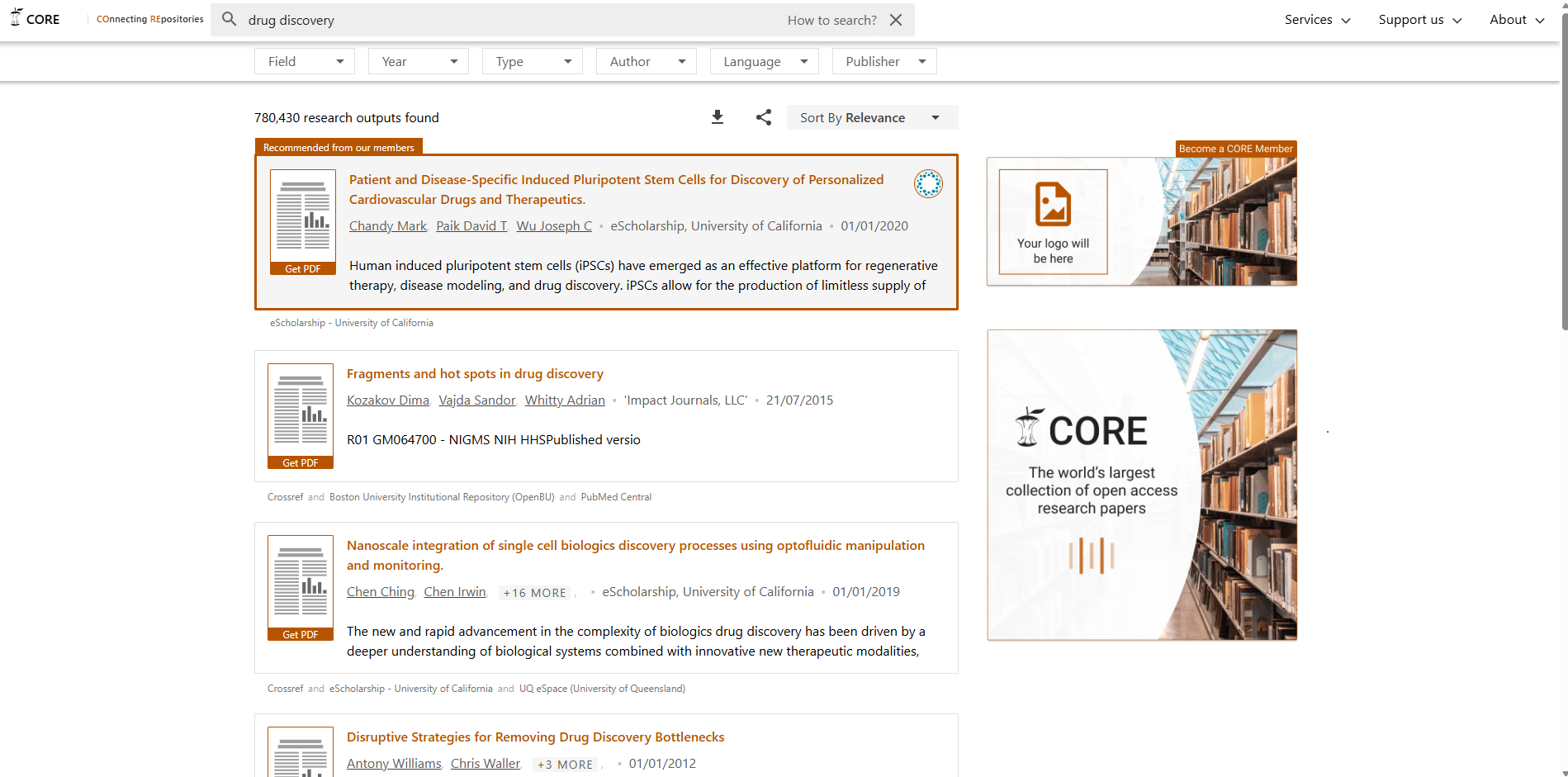Get PDF of the recommended stem cells paper

click(x=303, y=268)
